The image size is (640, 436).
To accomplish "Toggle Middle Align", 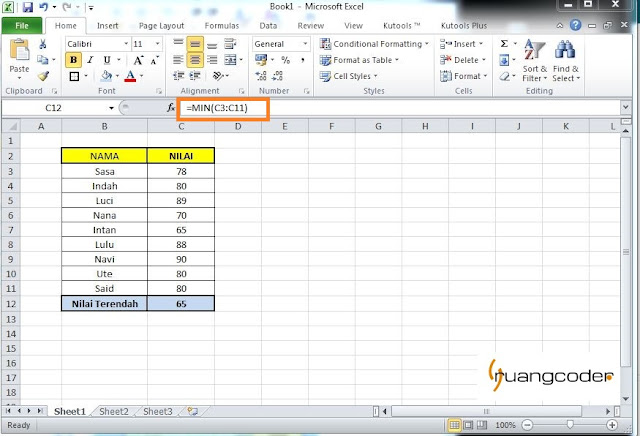I will [x=195, y=44].
